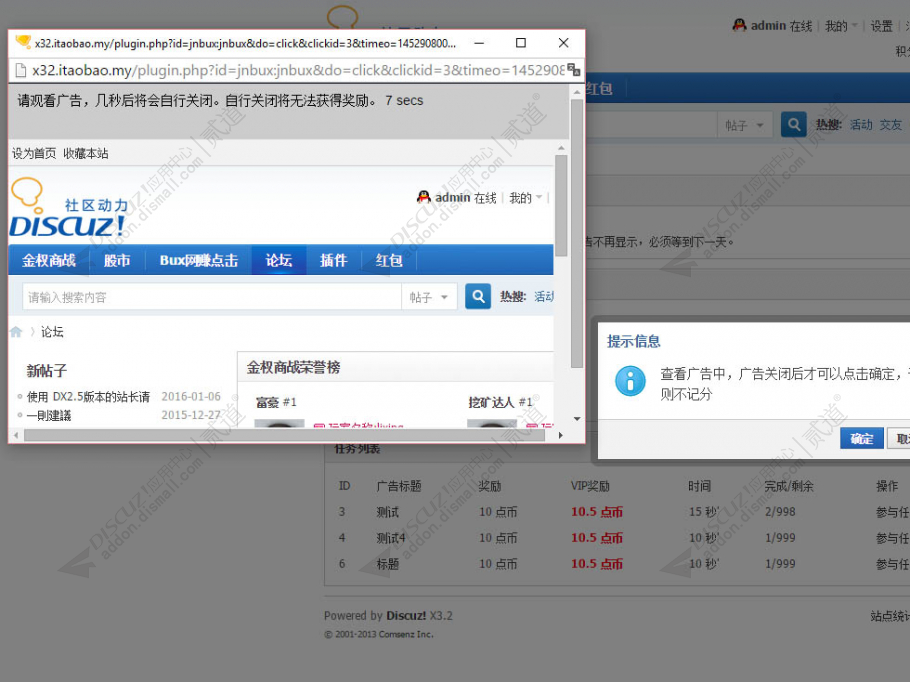This screenshot has width=910, height=682.
Task: Click 2/998 value in the task table
Action: [780, 512]
